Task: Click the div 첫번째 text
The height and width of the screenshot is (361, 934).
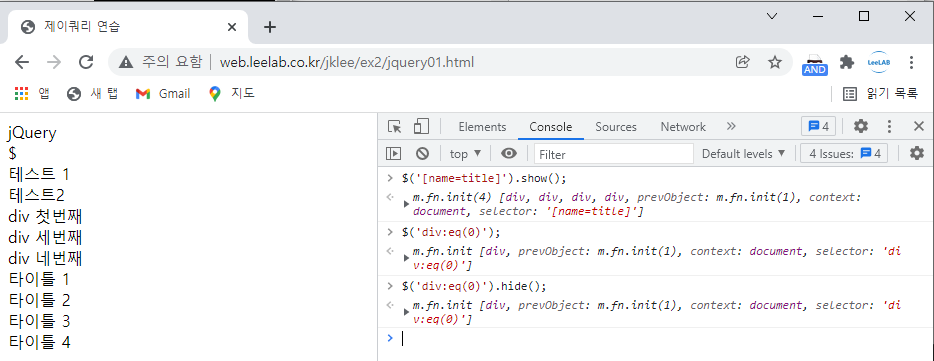Action: [x=45, y=216]
